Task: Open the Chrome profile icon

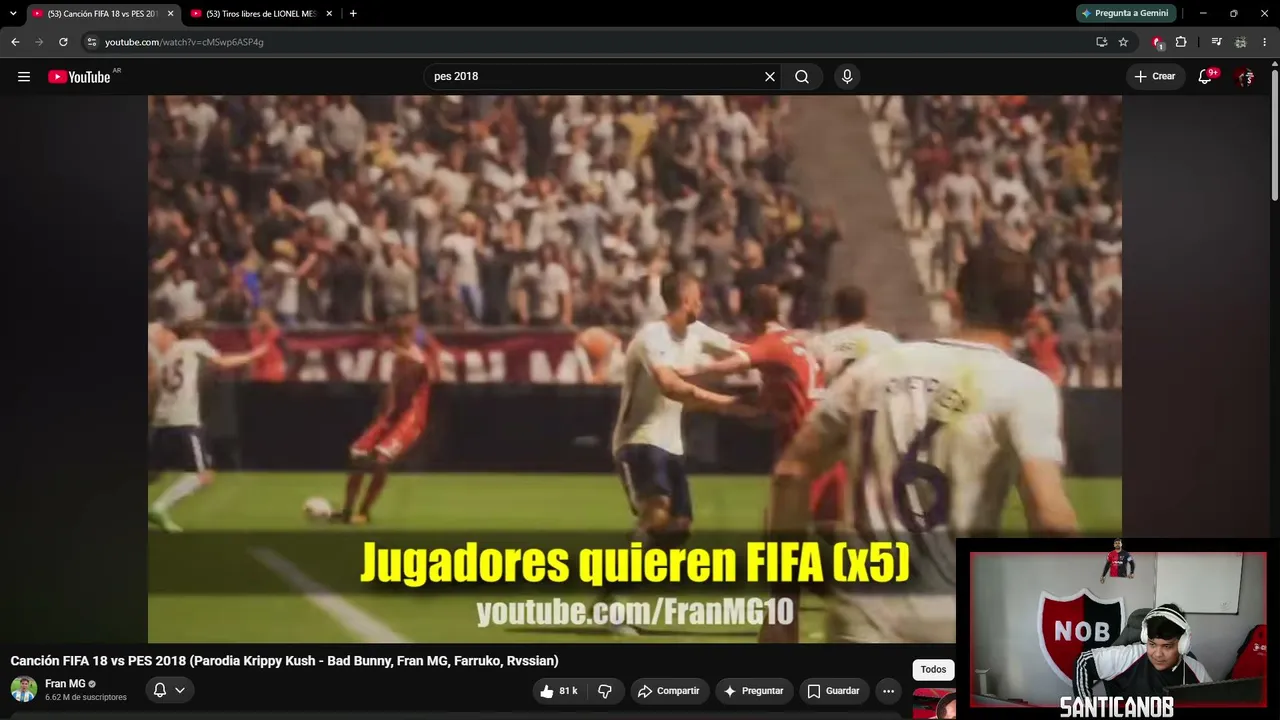Action: (1241, 42)
